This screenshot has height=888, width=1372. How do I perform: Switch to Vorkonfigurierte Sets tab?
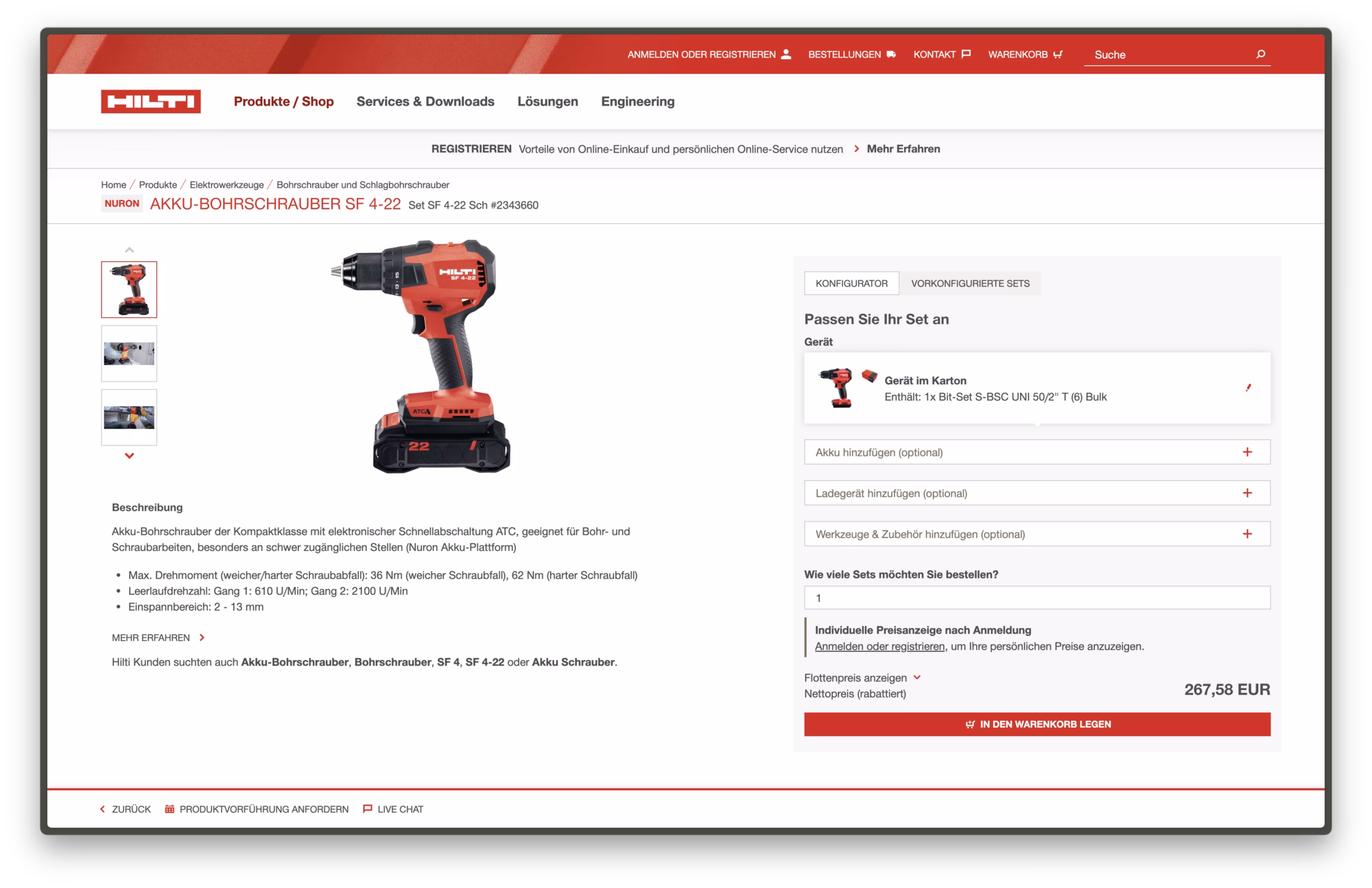(970, 283)
